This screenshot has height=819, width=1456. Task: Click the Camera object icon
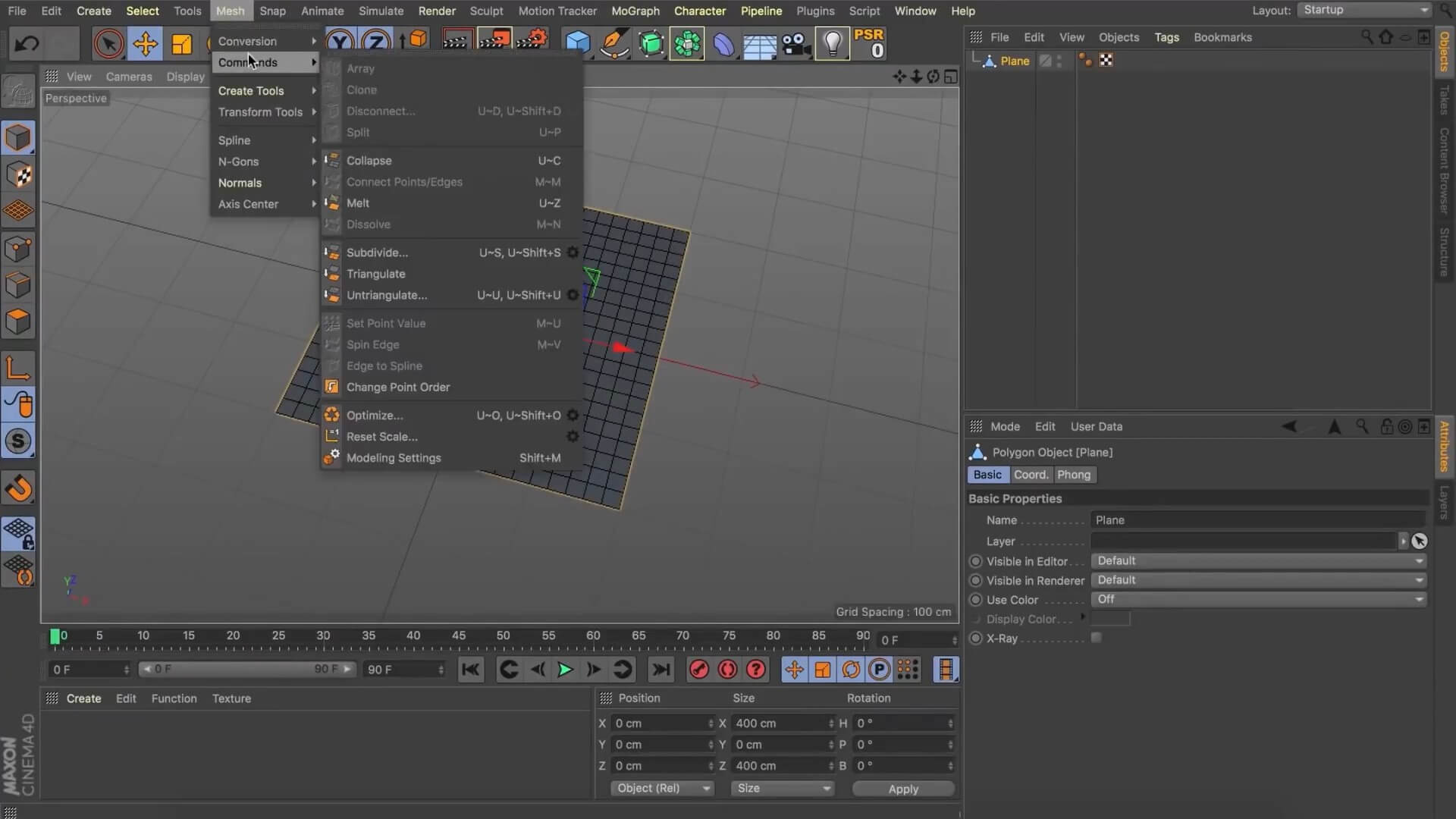796,44
